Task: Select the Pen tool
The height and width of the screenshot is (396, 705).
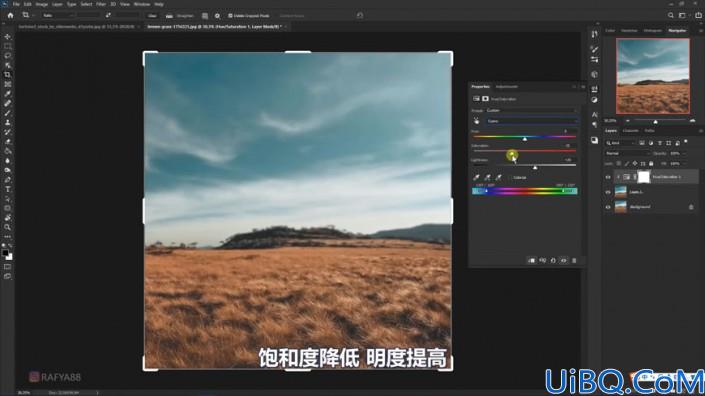Action: point(8,180)
